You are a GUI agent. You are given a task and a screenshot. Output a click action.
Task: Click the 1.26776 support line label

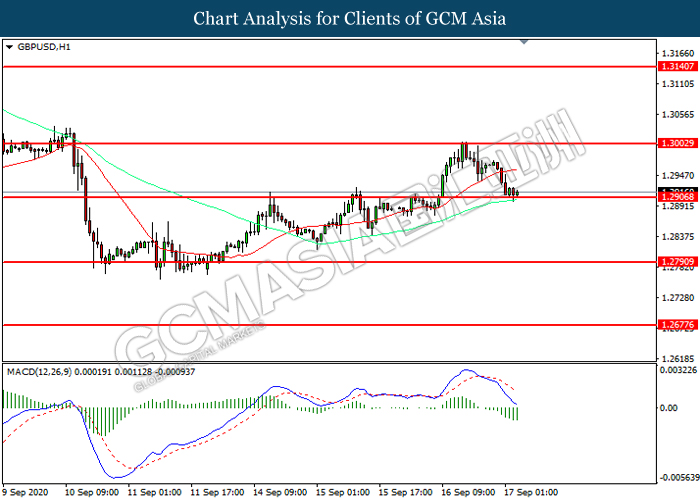[x=677, y=325]
